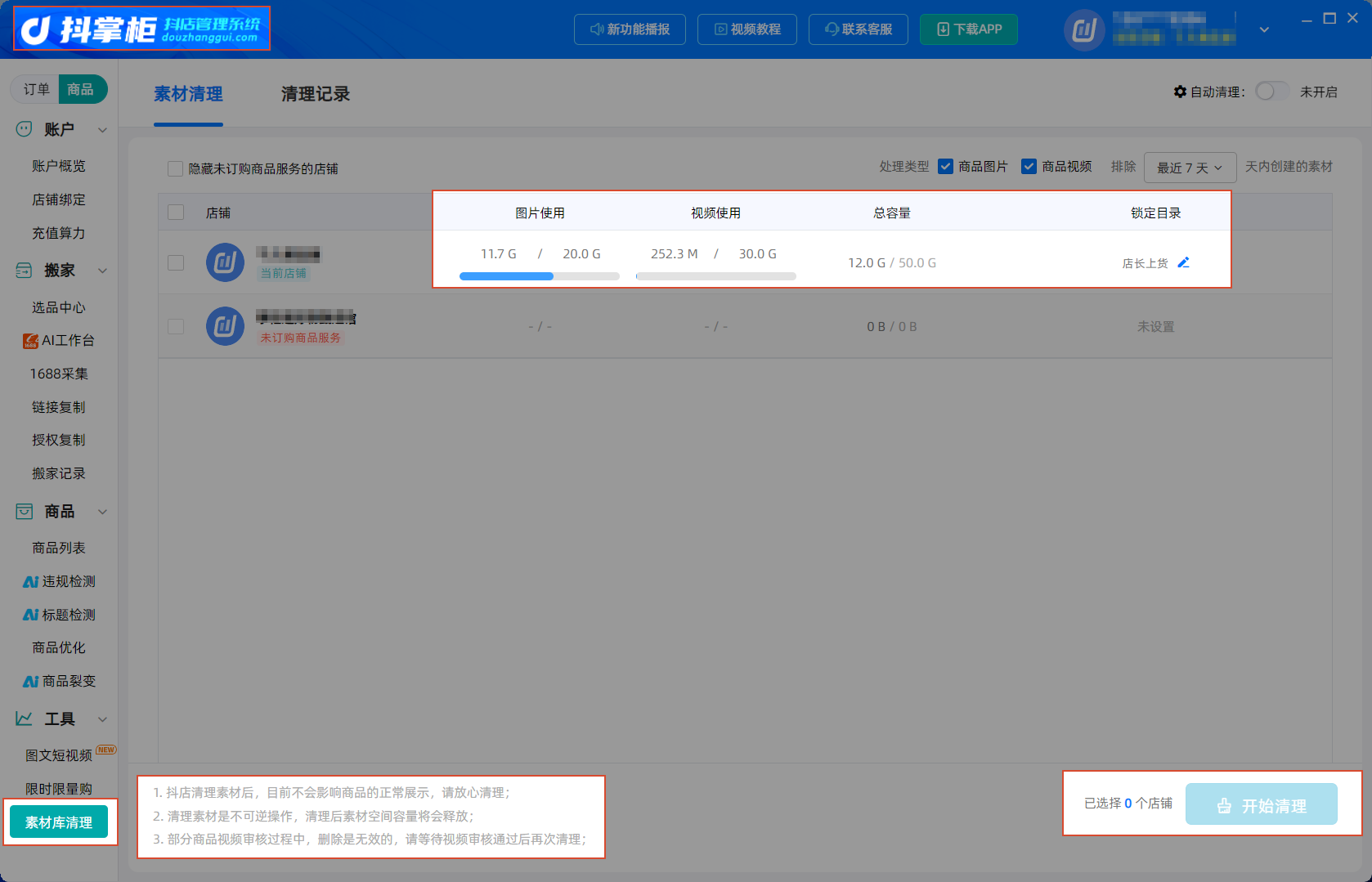Click the pencil edit icon beside 店长上货
Viewport: 1372px width, 882px height.
(x=1183, y=262)
